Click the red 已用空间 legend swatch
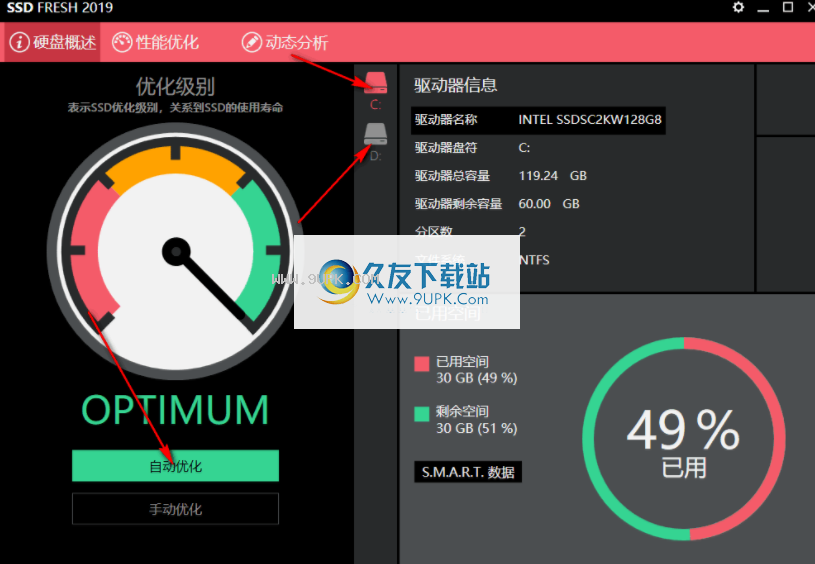815x564 pixels. click(x=422, y=364)
